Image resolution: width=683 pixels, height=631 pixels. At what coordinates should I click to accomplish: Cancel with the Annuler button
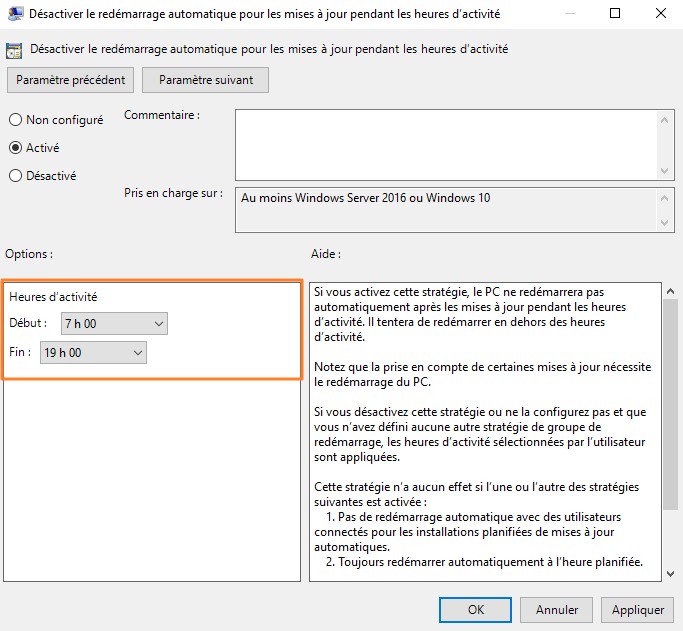coord(556,610)
